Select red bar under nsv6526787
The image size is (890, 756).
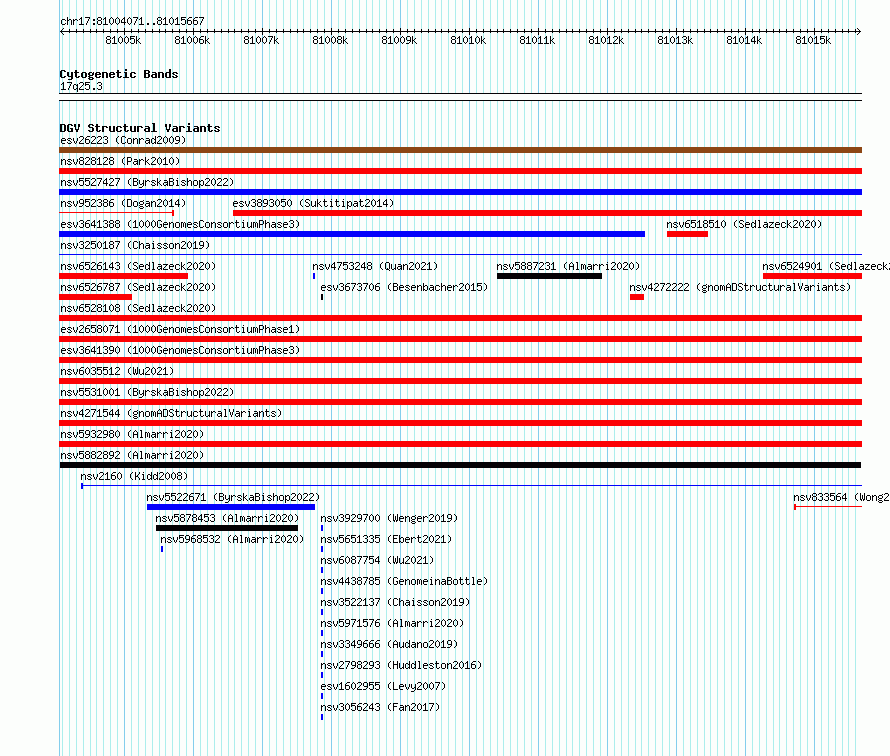tap(95, 297)
